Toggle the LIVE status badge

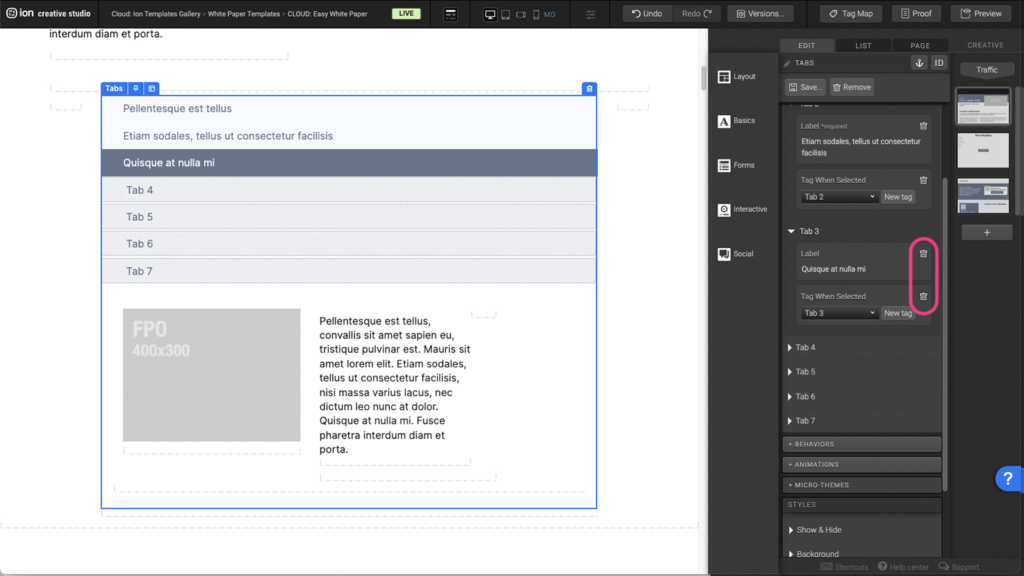tap(406, 14)
